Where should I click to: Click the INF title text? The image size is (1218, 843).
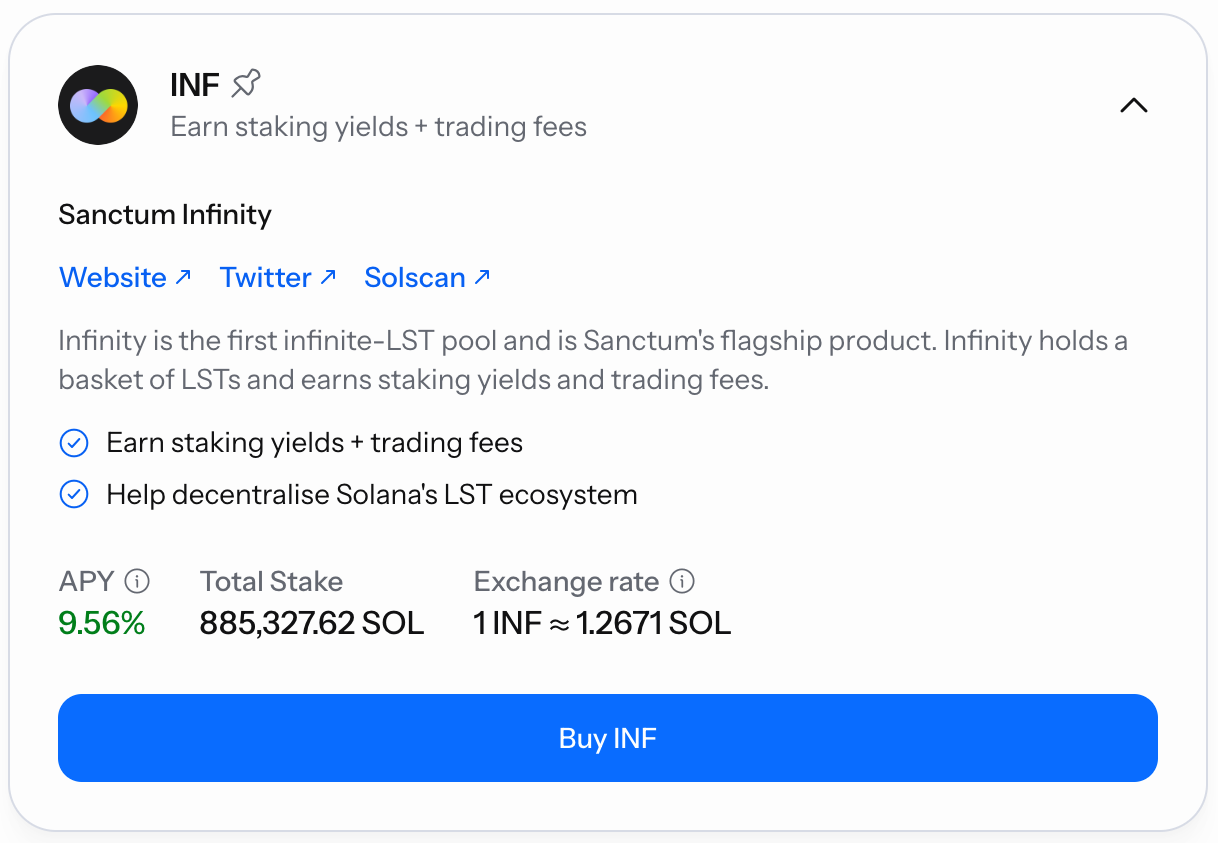click(195, 85)
